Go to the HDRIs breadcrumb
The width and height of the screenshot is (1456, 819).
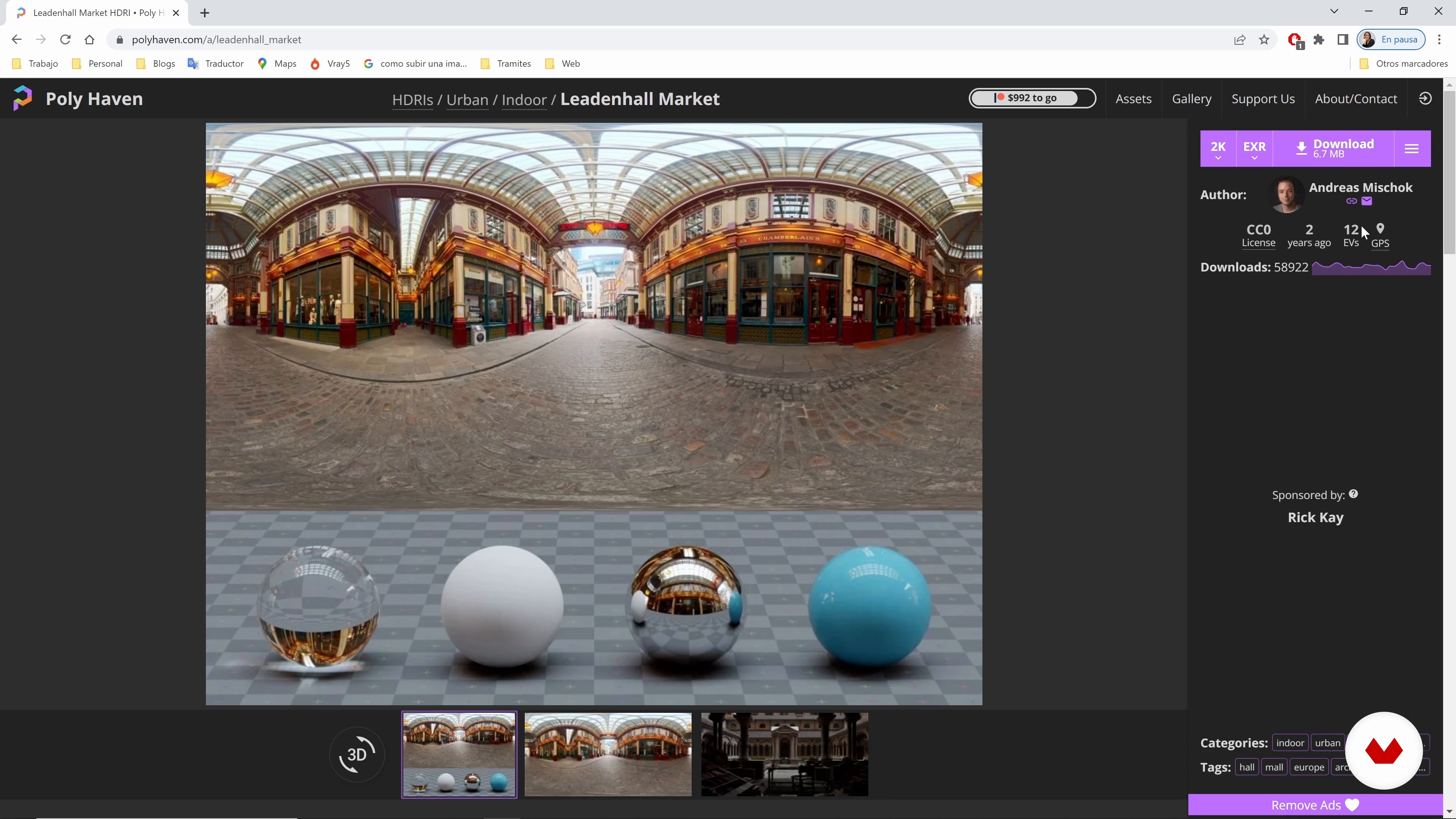413,99
